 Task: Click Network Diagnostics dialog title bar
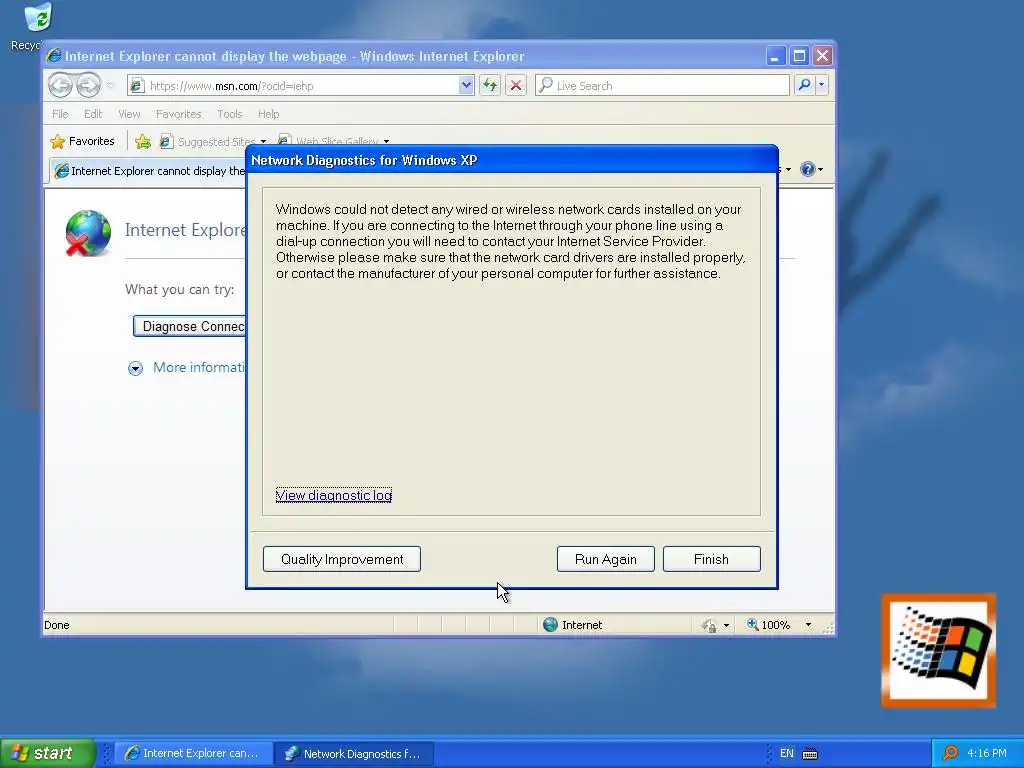click(x=511, y=160)
